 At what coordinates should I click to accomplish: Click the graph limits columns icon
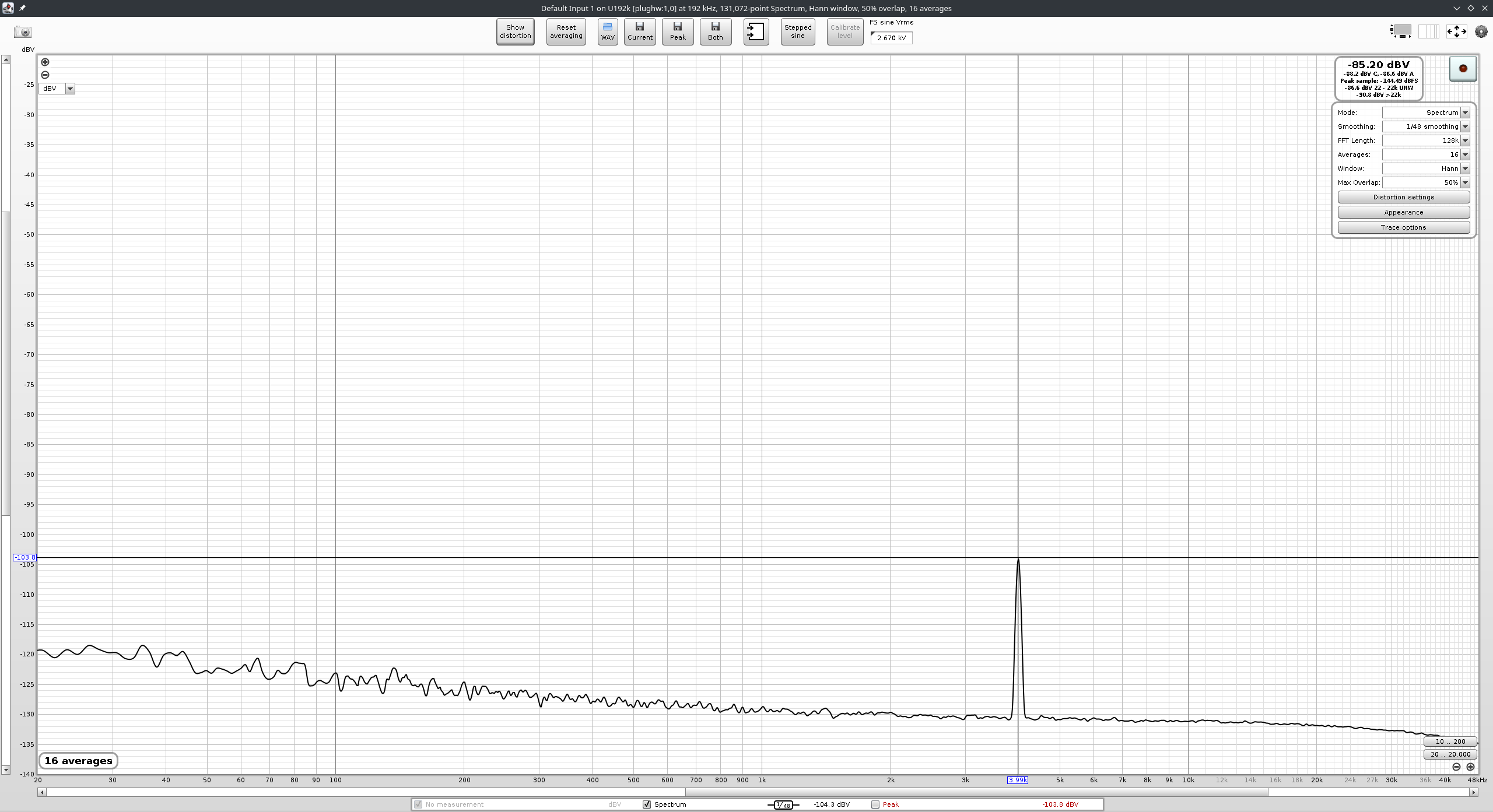tap(1428, 31)
